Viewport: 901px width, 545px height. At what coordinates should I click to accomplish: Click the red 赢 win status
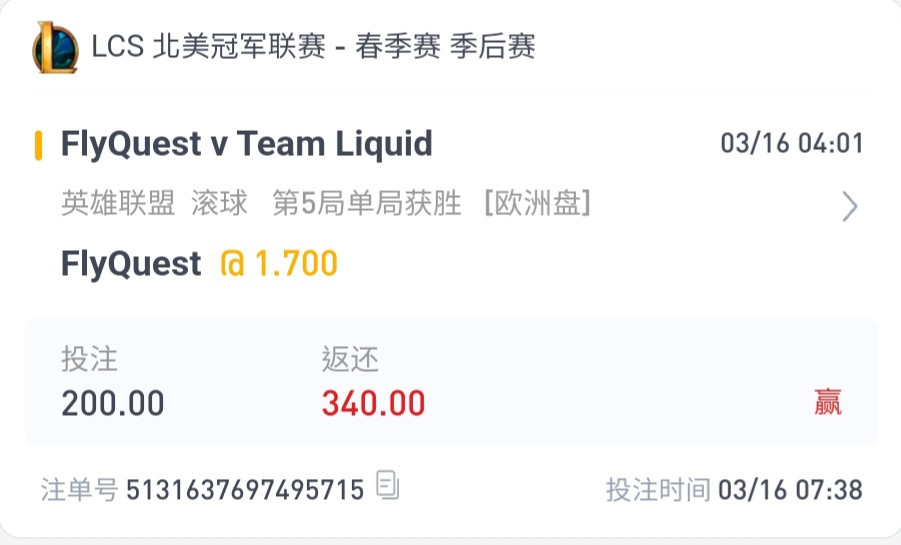(828, 402)
